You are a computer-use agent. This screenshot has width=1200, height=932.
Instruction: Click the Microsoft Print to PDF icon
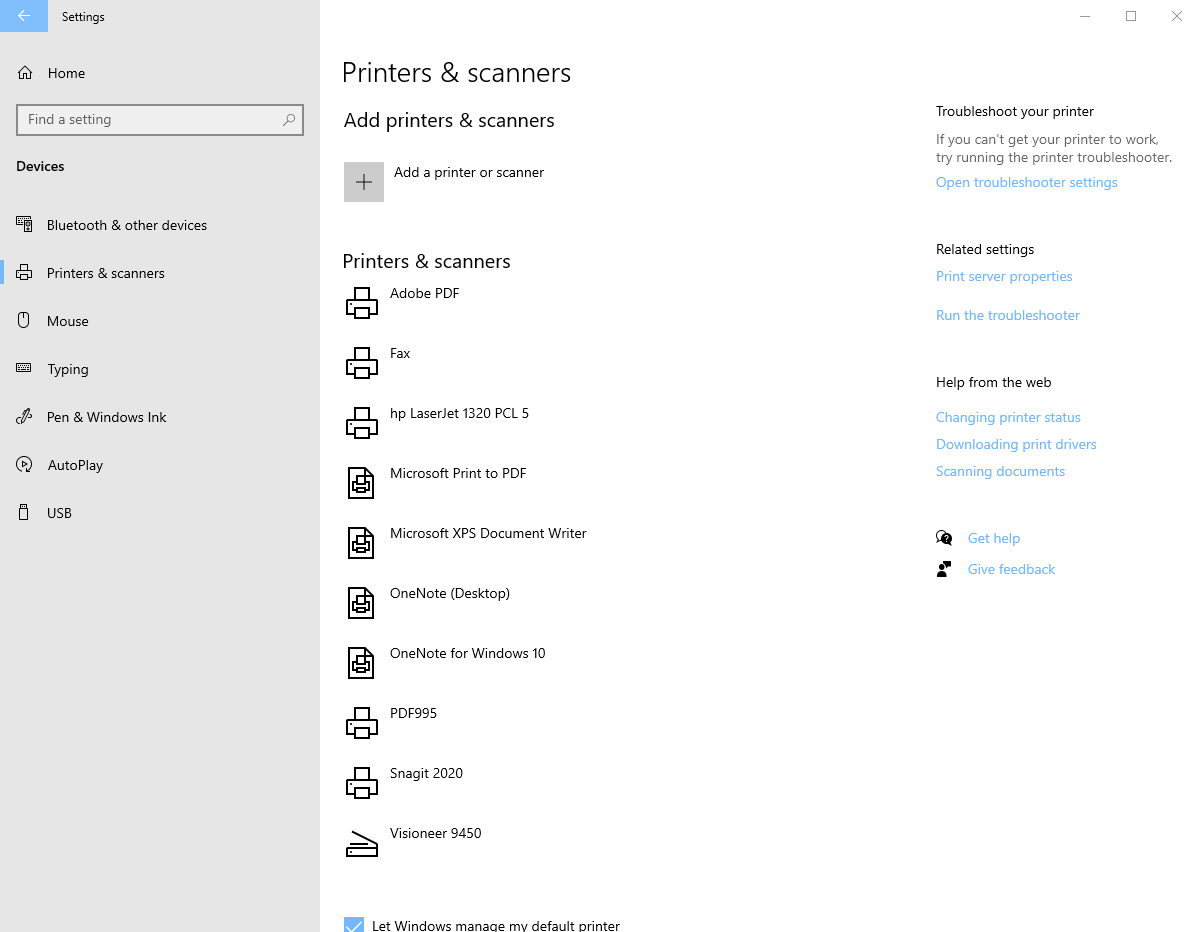point(361,483)
